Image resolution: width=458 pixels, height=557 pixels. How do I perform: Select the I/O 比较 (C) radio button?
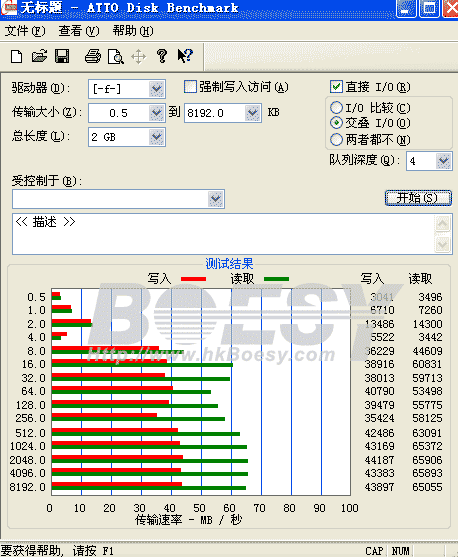(x=336, y=107)
